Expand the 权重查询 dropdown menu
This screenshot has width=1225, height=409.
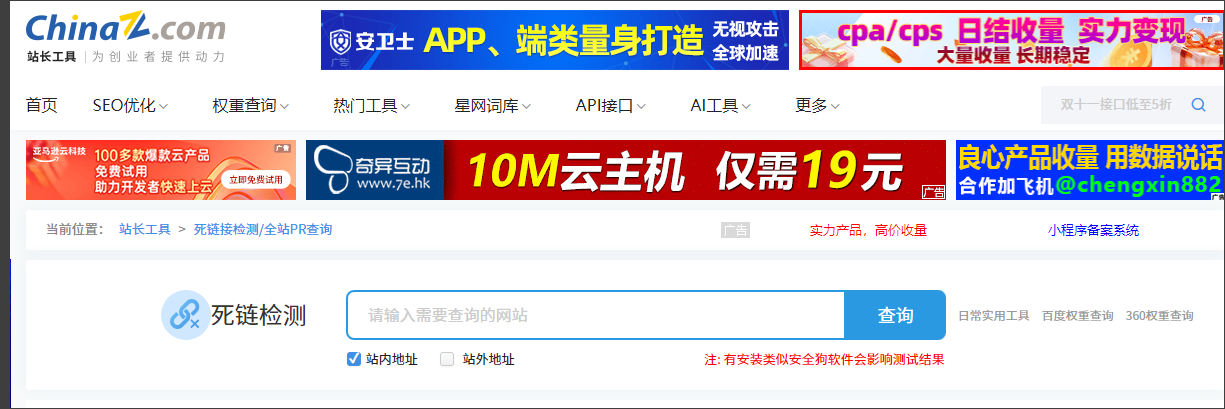[x=250, y=106]
